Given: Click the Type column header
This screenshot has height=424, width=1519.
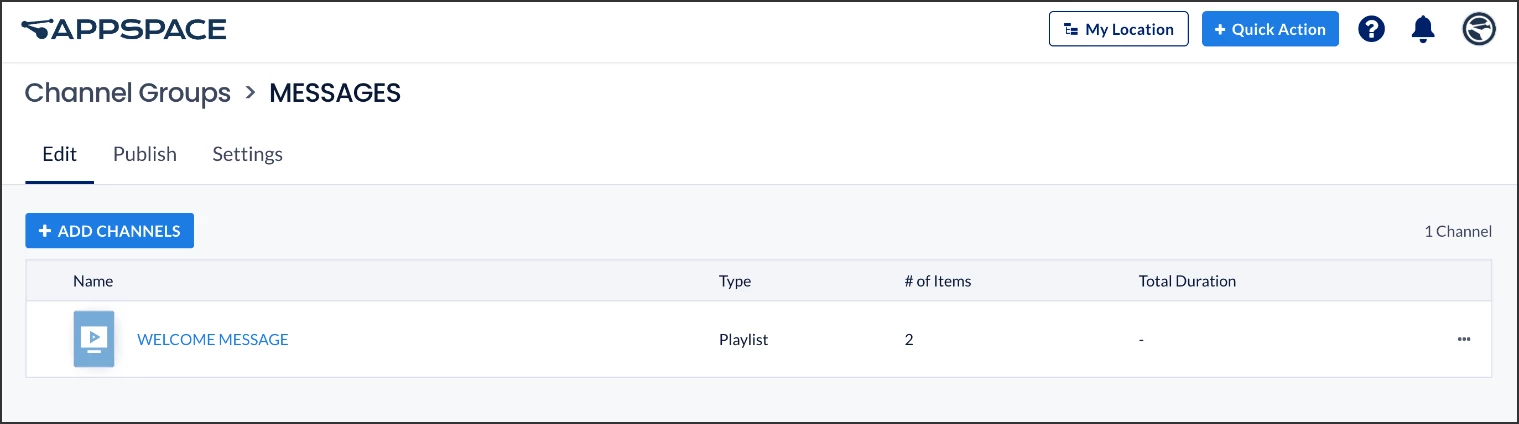Looking at the screenshot, I should pos(735,281).
